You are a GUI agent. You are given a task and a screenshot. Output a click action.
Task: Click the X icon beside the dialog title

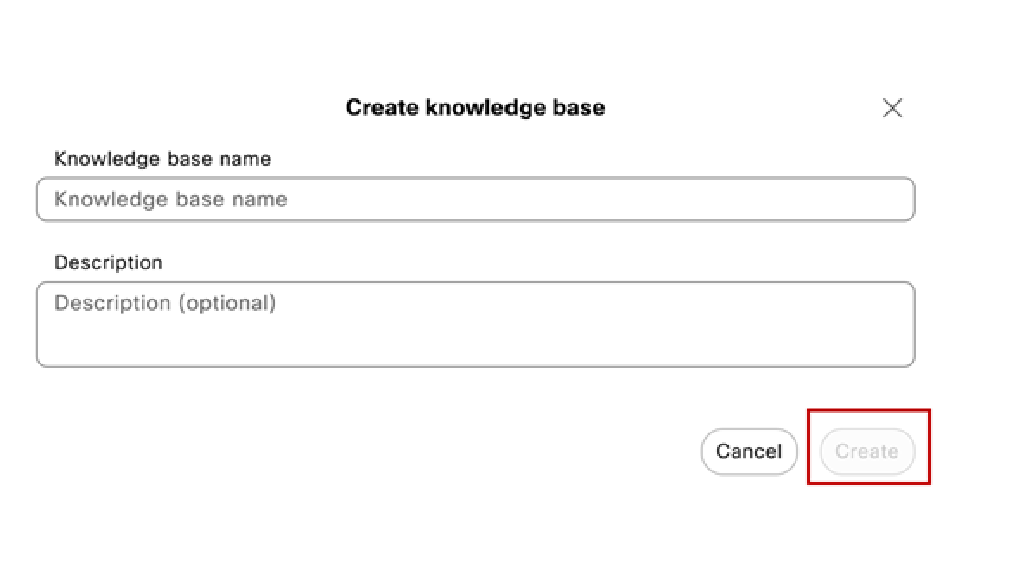(x=892, y=108)
